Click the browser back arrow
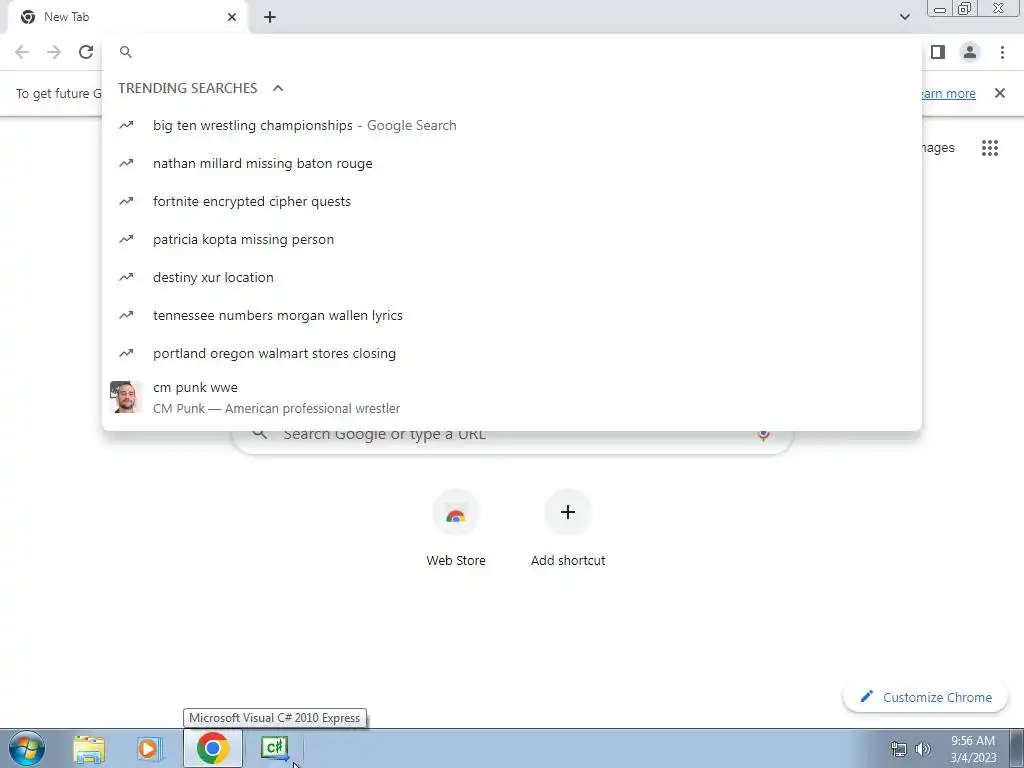This screenshot has height=768, width=1024. [22, 52]
